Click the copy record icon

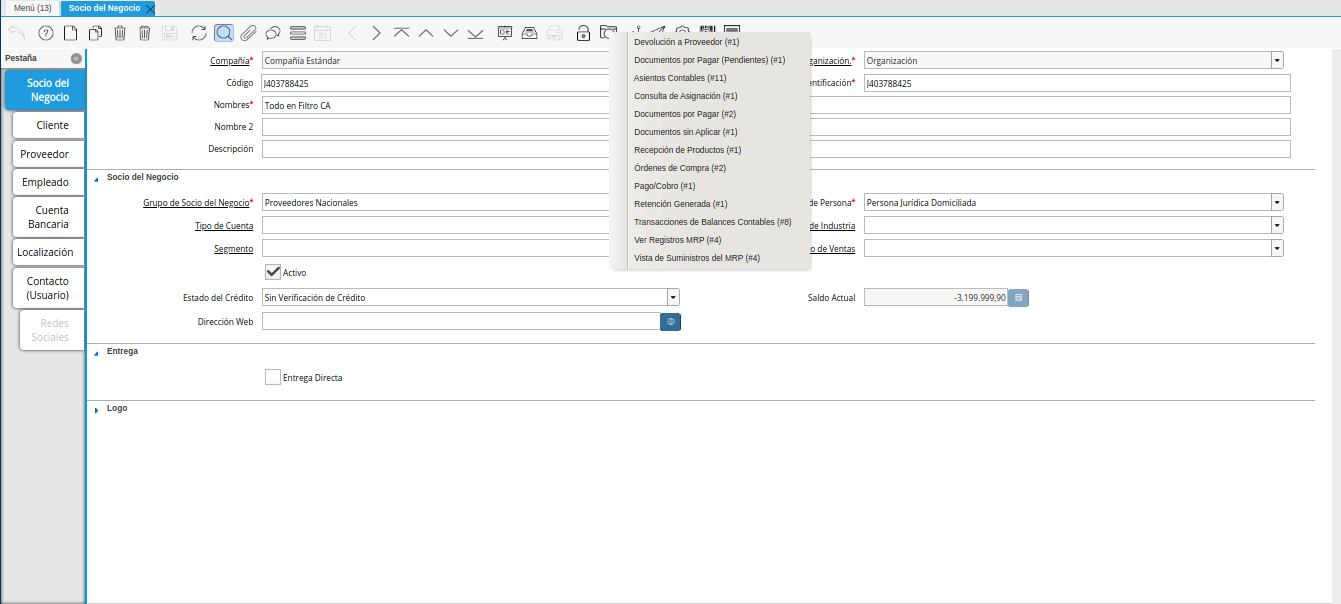(95, 33)
